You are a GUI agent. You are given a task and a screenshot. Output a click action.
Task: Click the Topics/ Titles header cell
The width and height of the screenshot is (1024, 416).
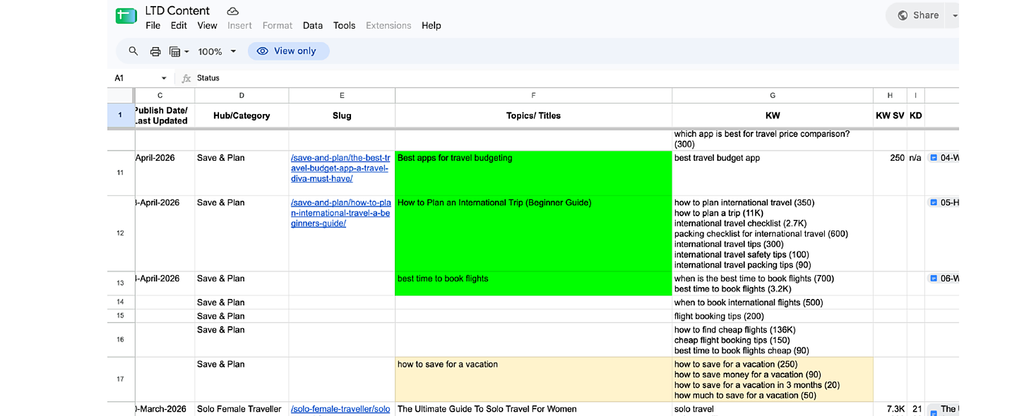tap(534, 116)
